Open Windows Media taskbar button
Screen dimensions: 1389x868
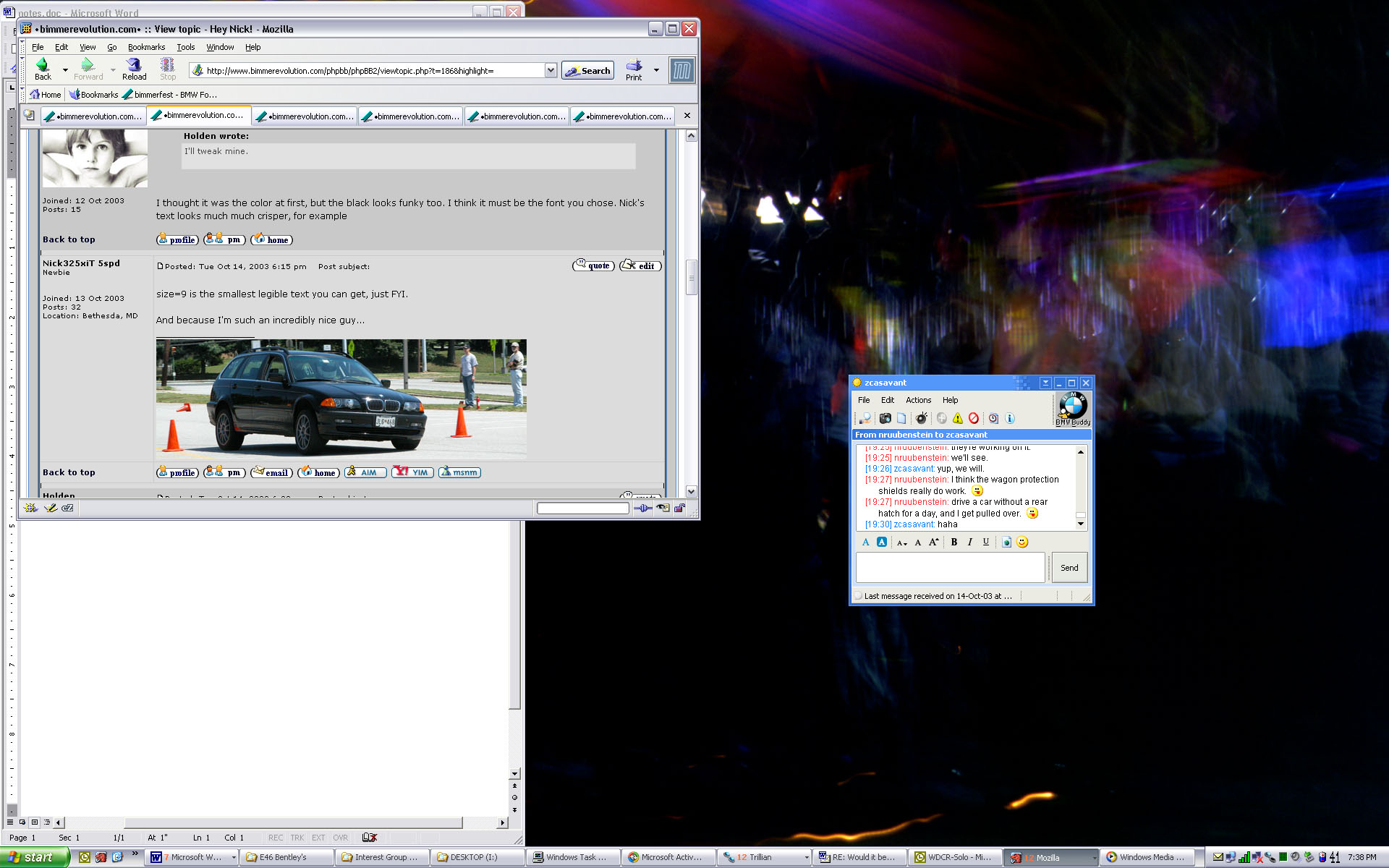click(x=1147, y=857)
